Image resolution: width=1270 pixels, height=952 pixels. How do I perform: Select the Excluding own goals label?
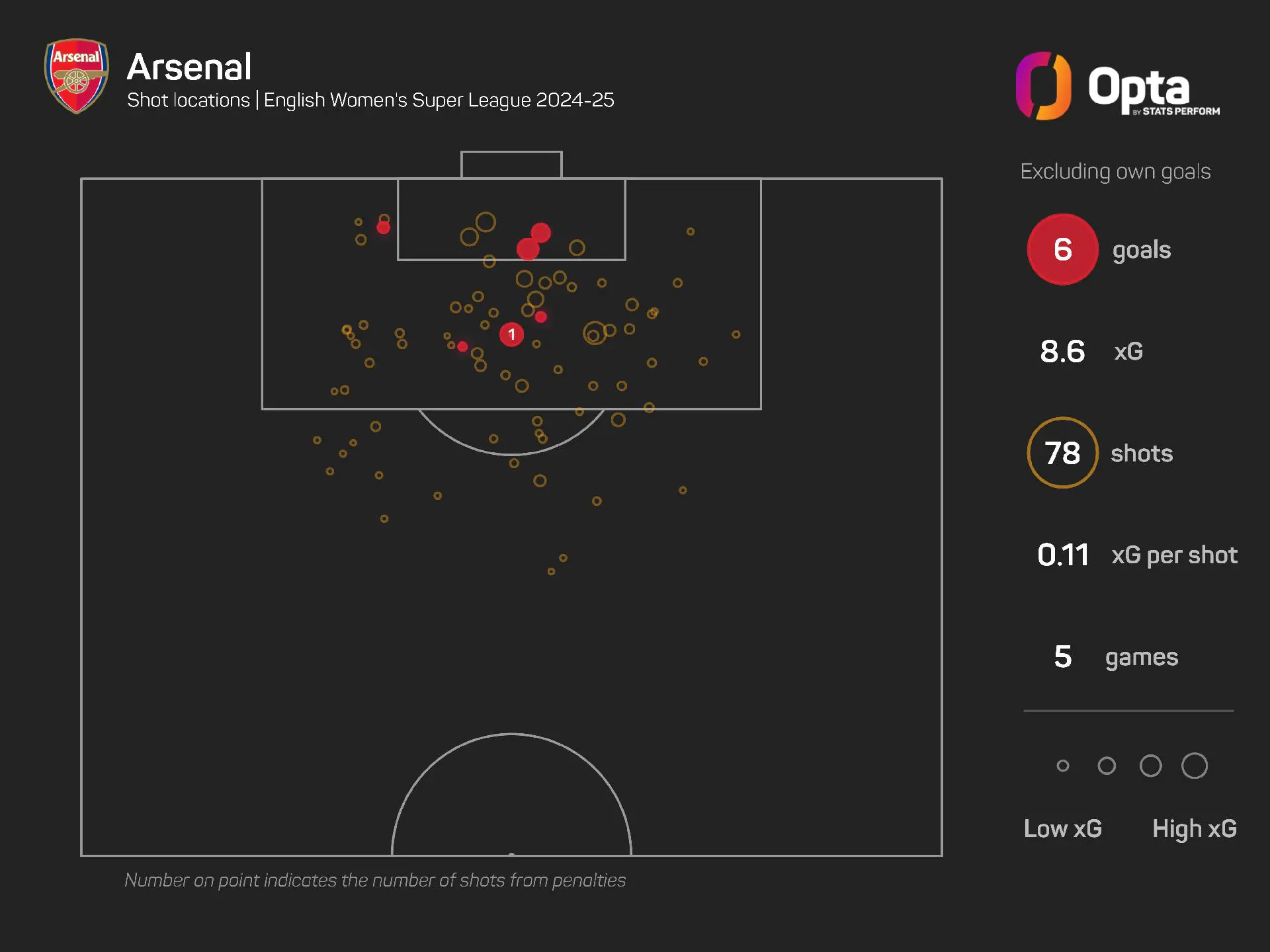coord(1115,171)
